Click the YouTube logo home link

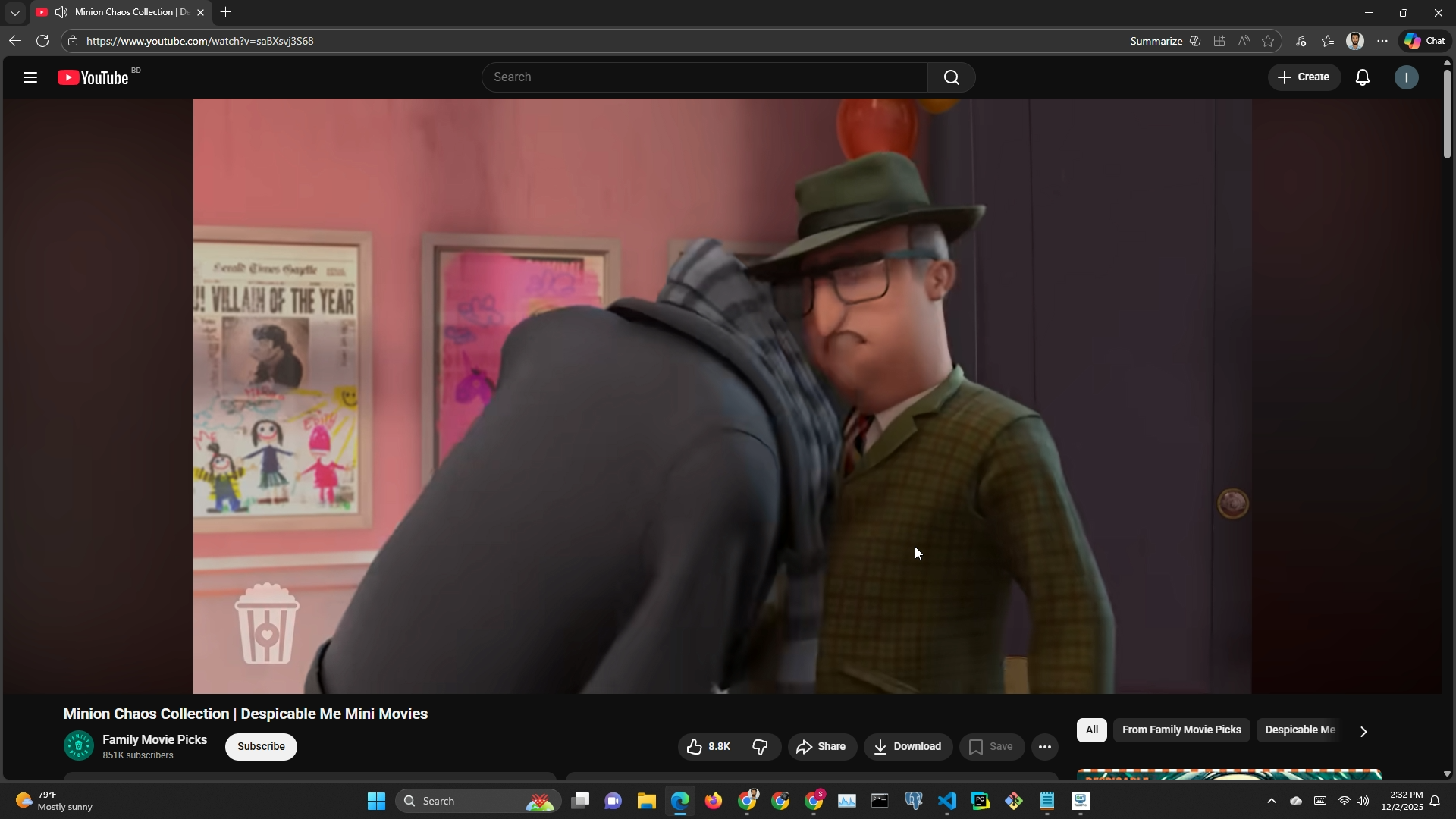tap(94, 77)
